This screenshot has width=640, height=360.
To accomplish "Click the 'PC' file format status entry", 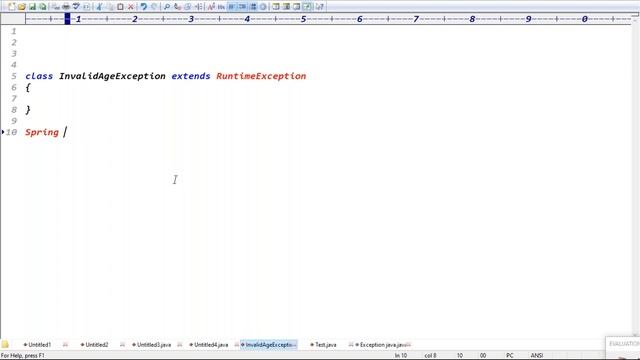I will [x=510, y=356].
